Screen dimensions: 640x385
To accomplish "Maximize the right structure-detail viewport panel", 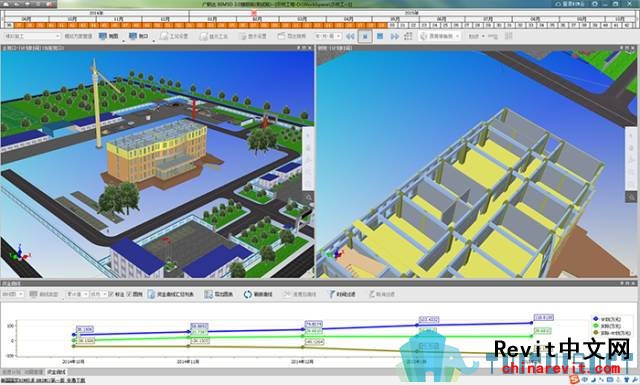I will 628,48.
